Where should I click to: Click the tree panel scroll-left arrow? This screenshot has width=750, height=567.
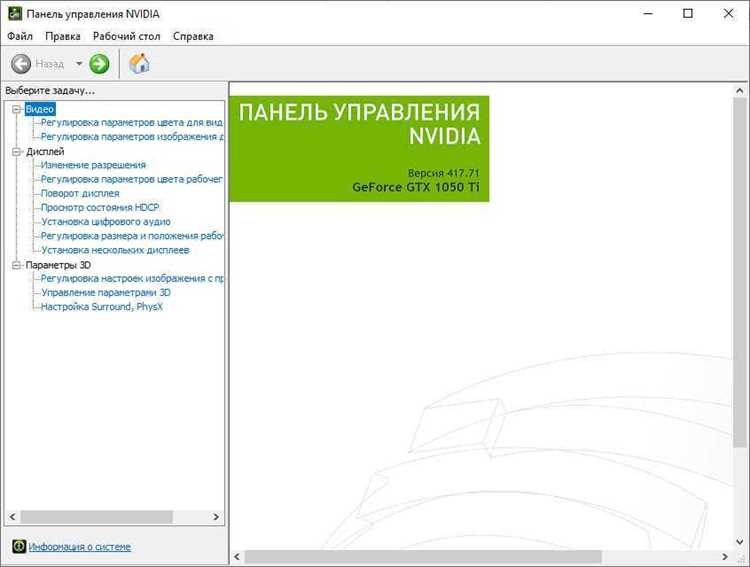click(12, 517)
